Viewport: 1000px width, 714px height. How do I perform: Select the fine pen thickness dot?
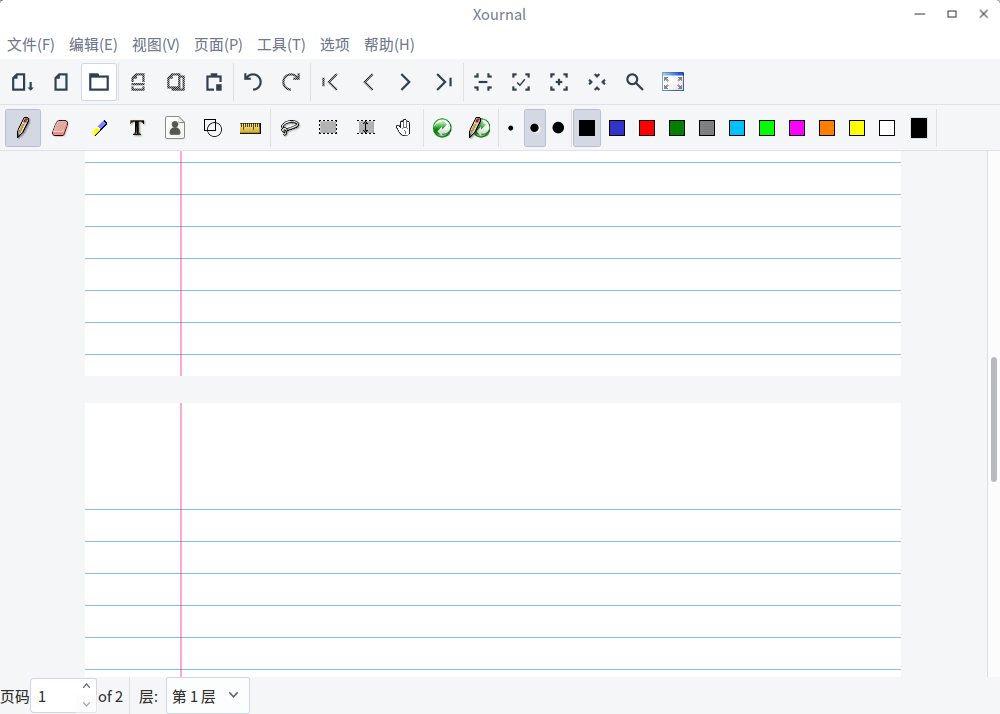pos(511,128)
